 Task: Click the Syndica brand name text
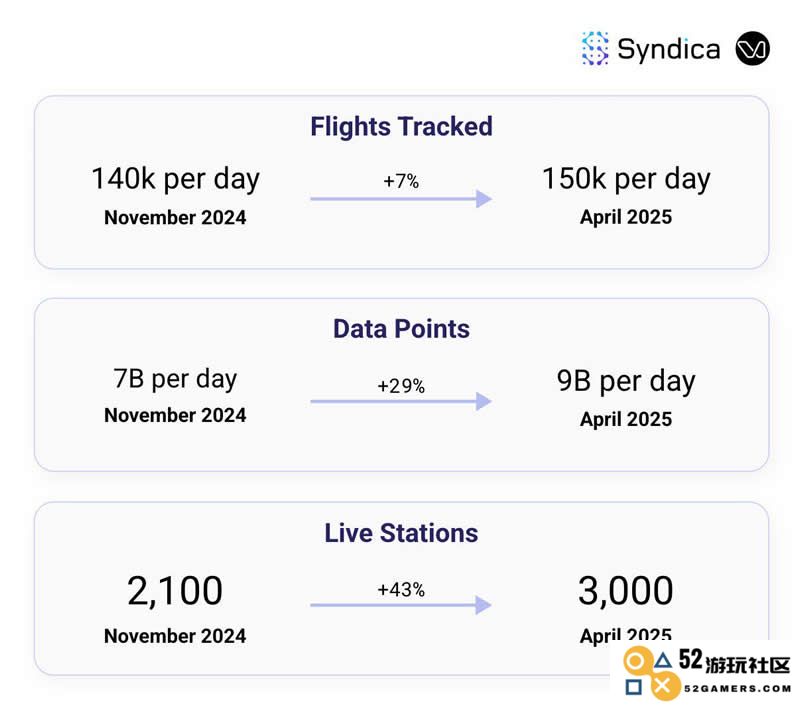[x=669, y=50]
